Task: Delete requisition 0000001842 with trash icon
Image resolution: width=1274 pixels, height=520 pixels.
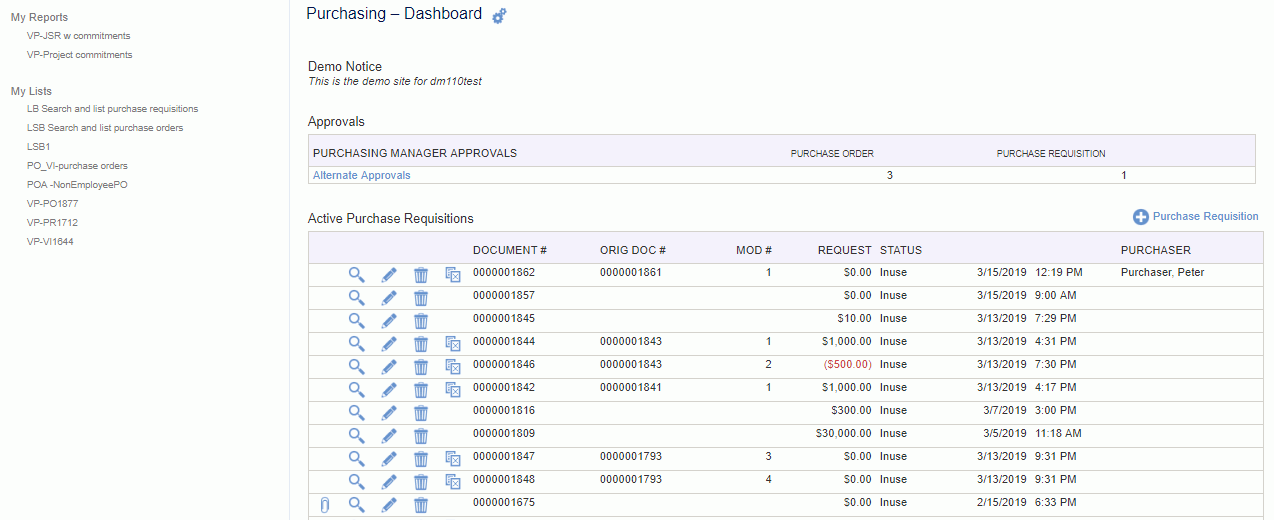Action: (421, 389)
